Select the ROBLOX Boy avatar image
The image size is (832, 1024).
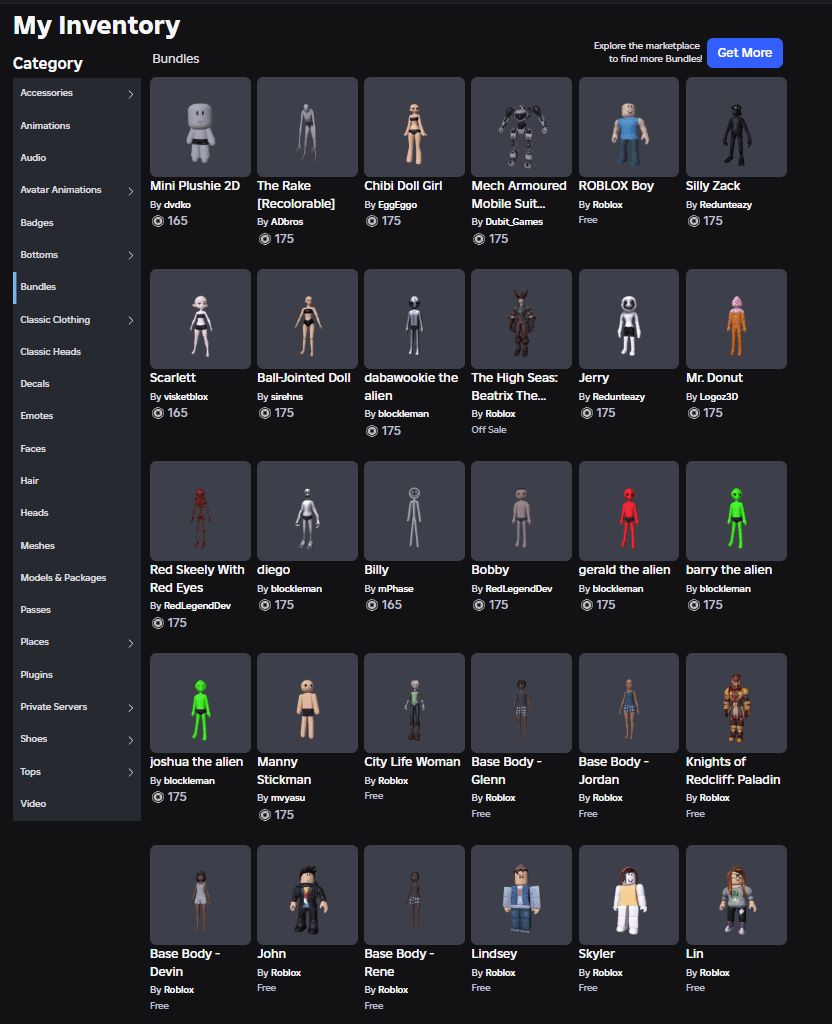tap(628, 127)
